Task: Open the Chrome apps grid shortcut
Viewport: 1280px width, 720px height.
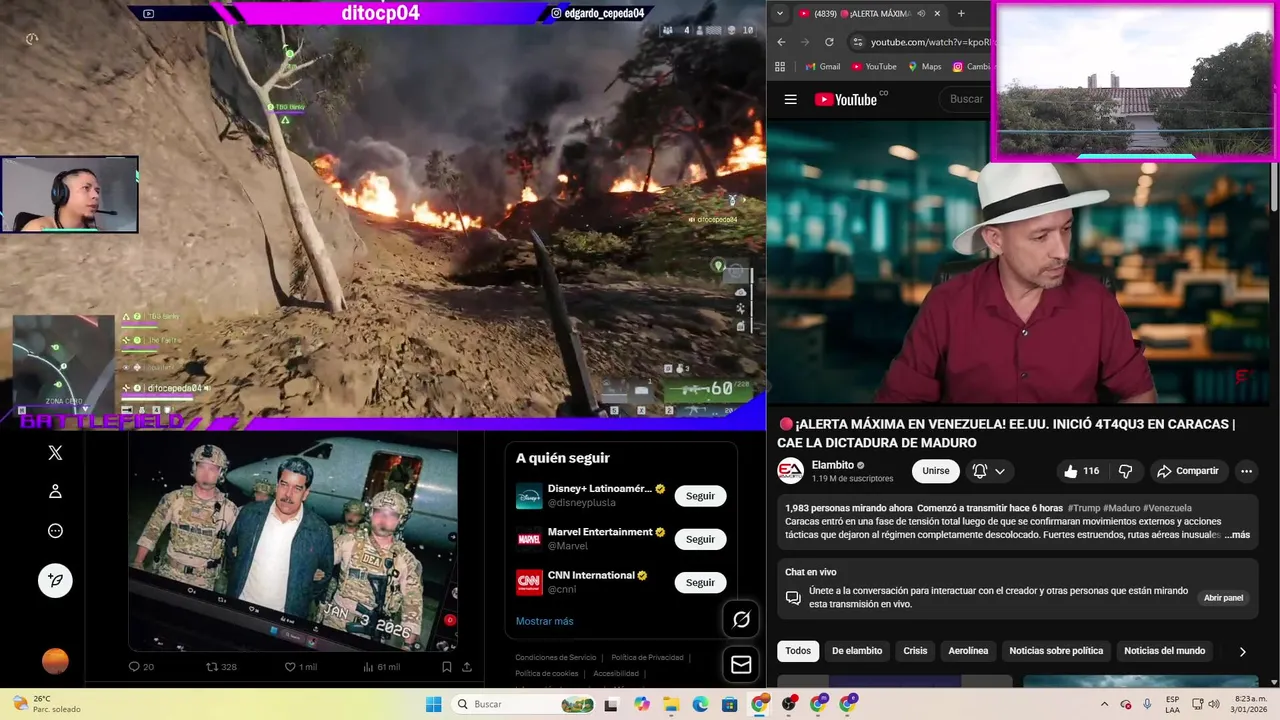Action: point(780,67)
